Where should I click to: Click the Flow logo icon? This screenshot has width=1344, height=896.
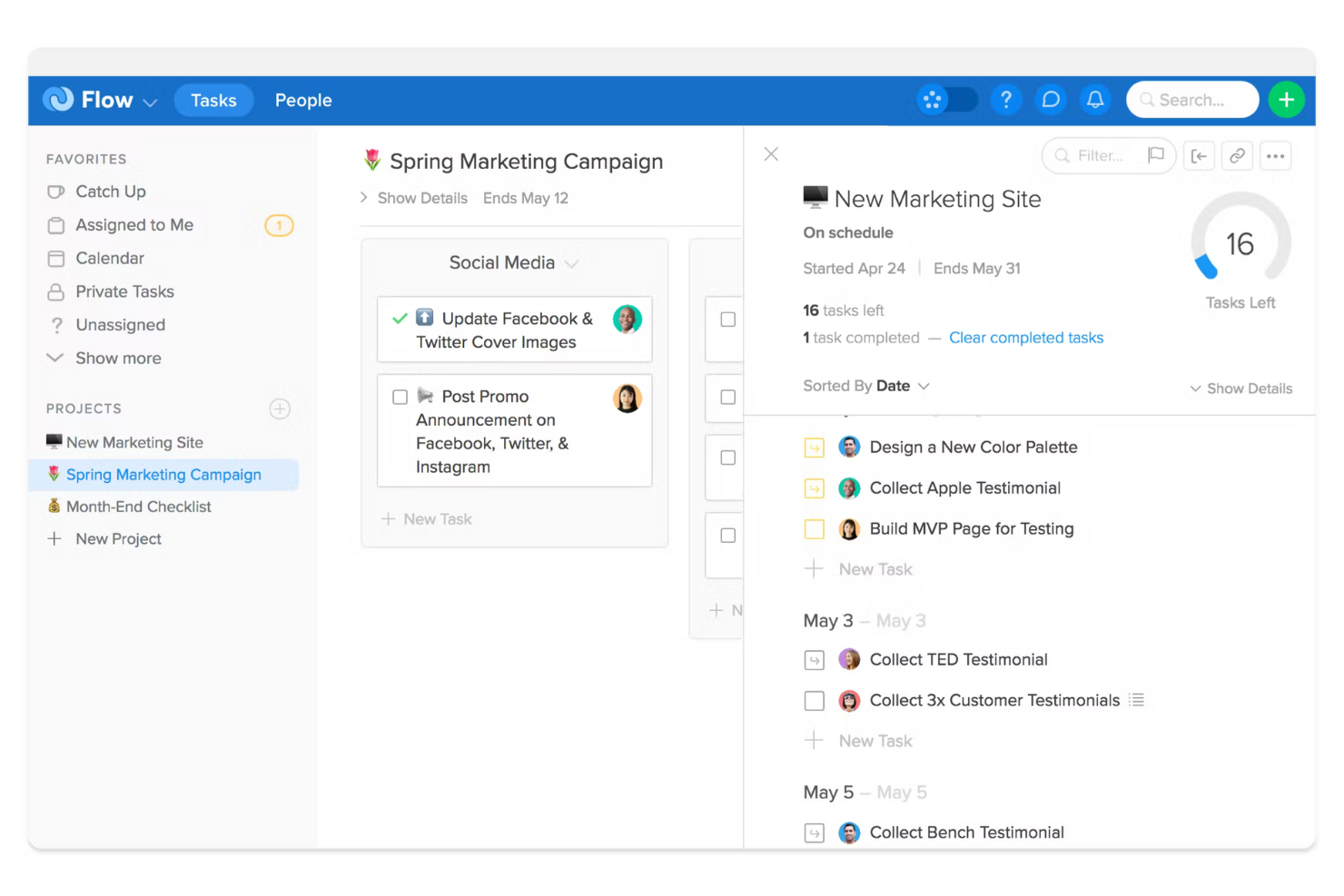point(59,99)
